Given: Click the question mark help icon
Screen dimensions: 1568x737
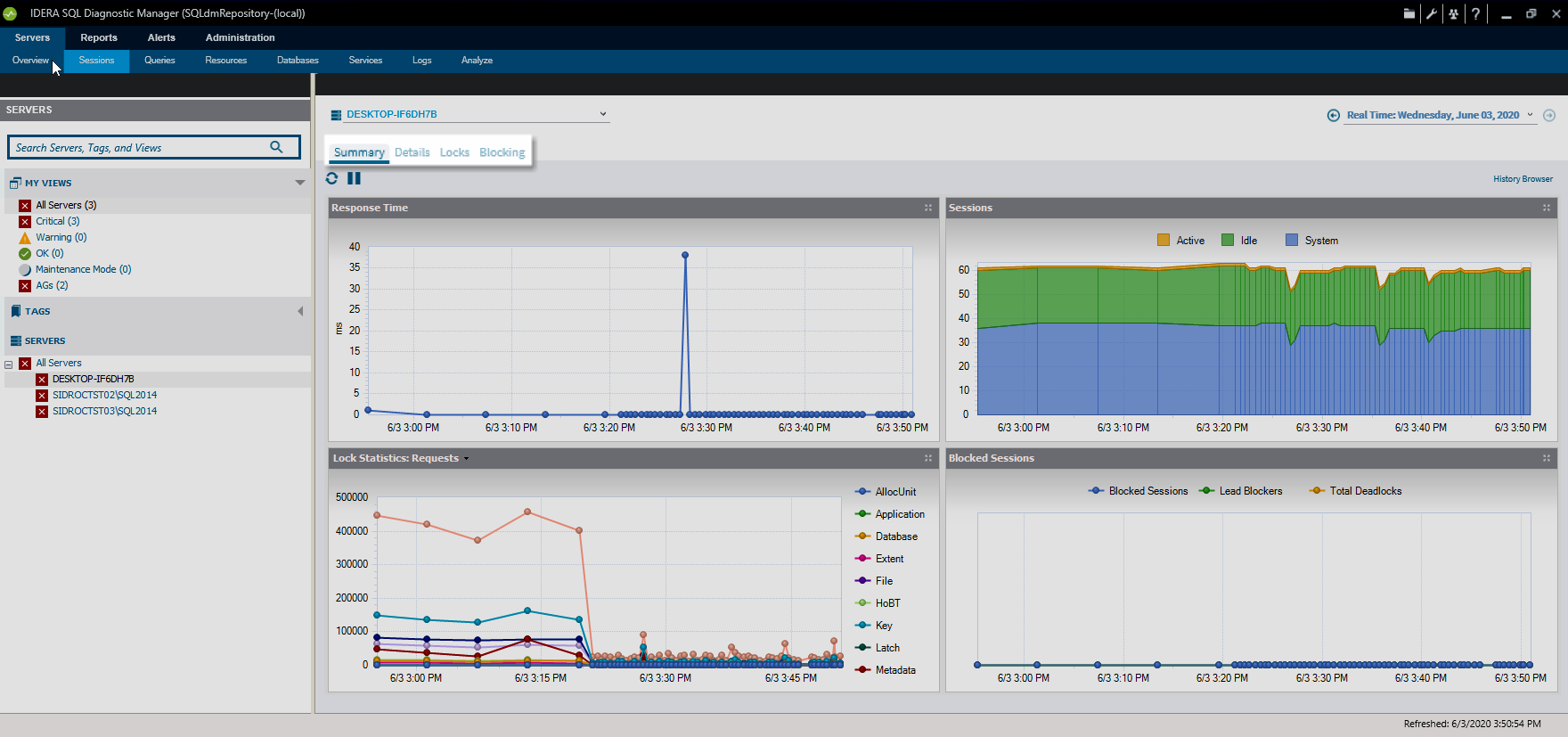Looking at the screenshot, I should (x=1476, y=13).
